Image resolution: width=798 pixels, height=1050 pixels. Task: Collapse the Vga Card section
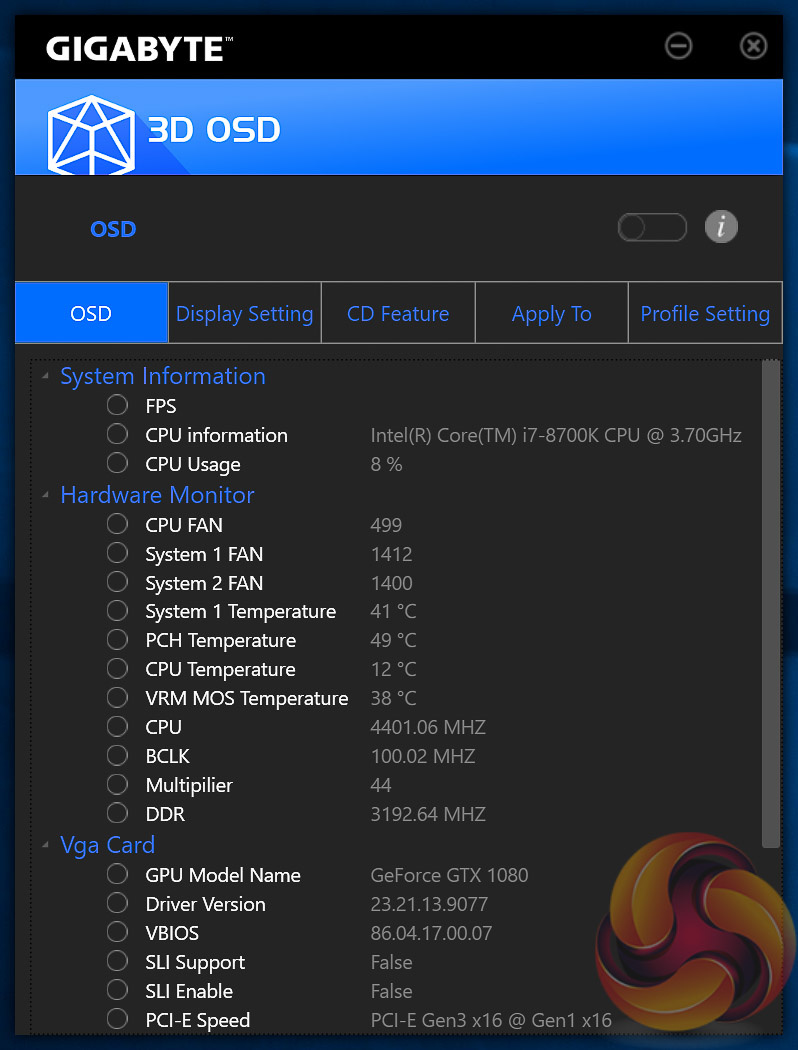46,845
